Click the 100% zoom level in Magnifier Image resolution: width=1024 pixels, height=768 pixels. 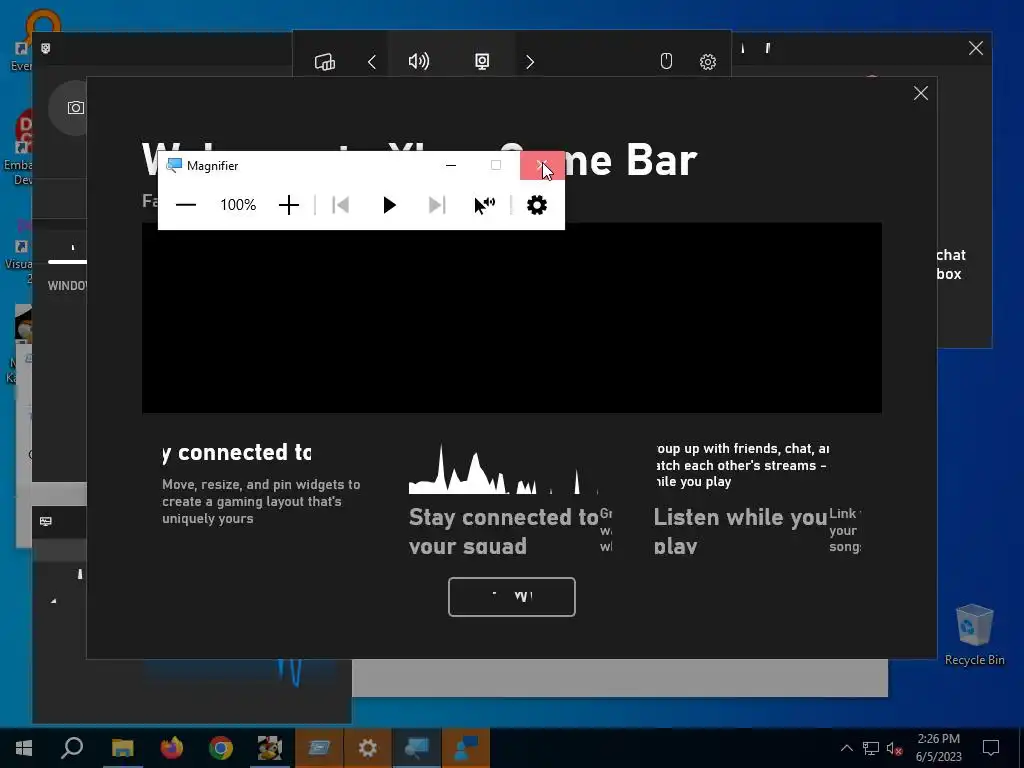238,205
